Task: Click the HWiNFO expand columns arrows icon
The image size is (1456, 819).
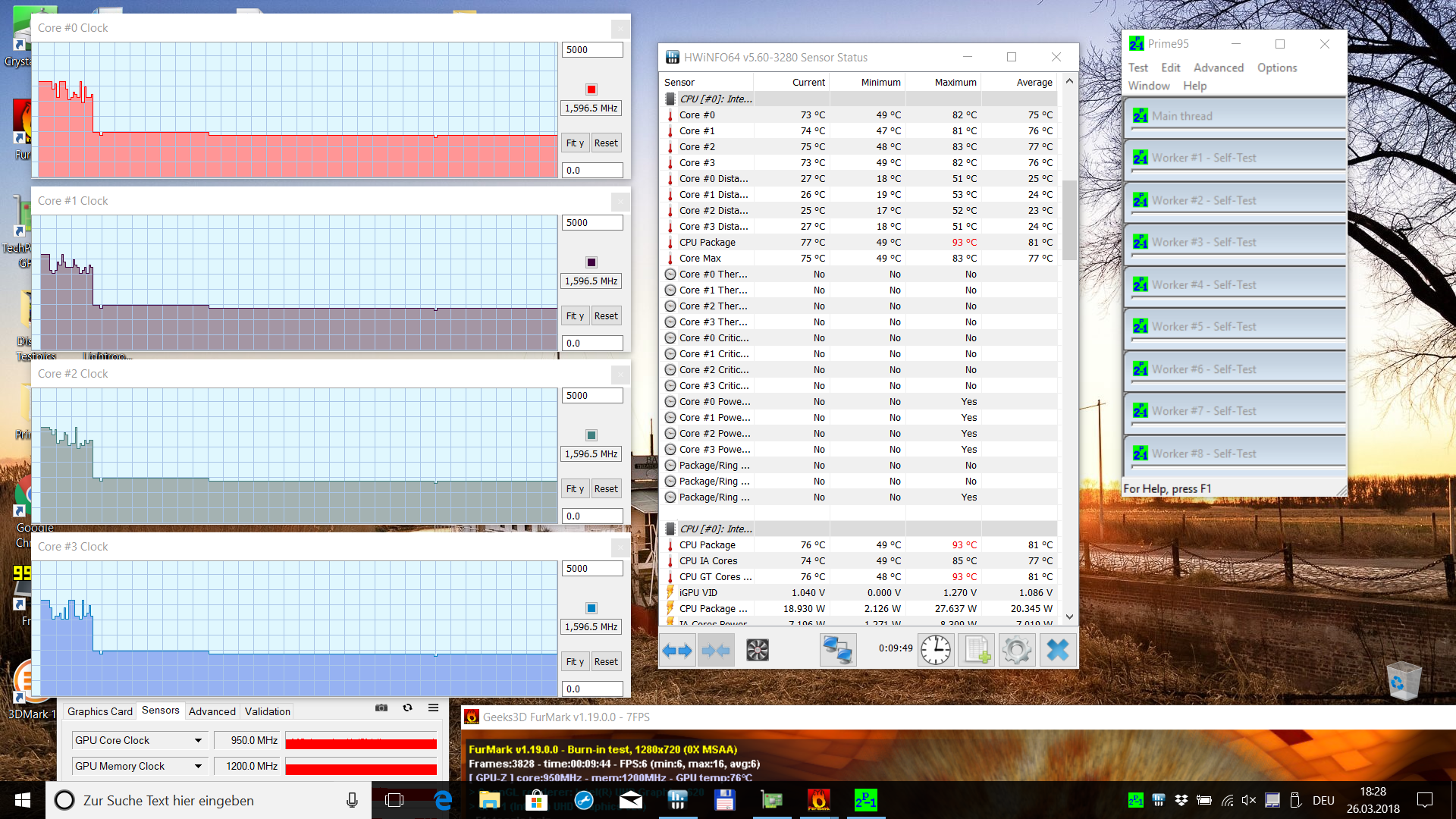Action: point(677,650)
